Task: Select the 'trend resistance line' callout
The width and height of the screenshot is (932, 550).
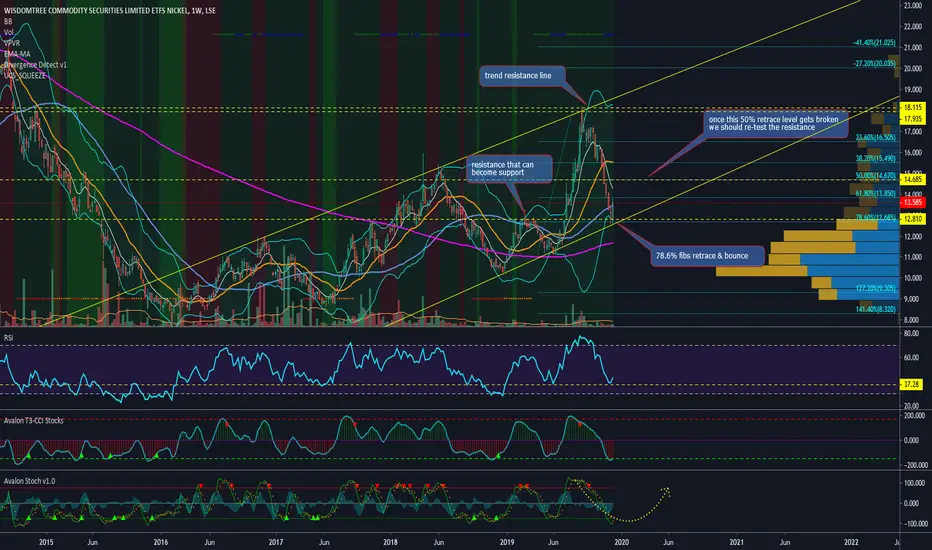Action: pyautogui.click(x=521, y=76)
